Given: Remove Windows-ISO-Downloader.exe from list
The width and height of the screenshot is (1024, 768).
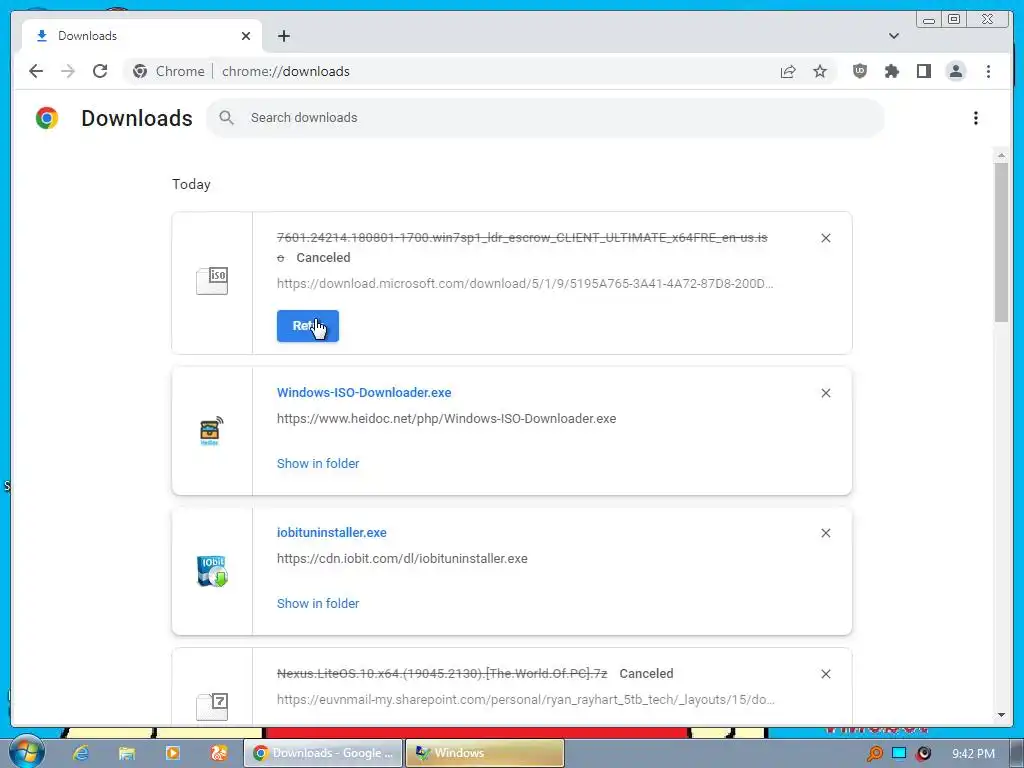Looking at the screenshot, I should tap(825, 392).
